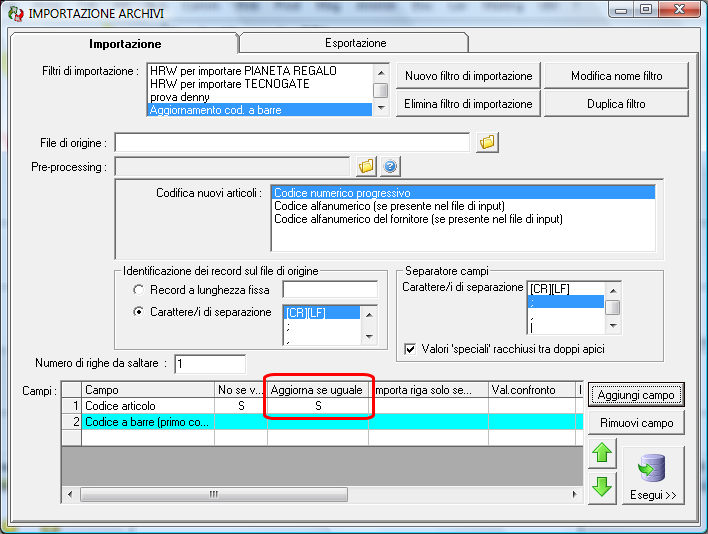
Task: Click the Campo column header
Action: pyautogui.click(x=148, y=390)
